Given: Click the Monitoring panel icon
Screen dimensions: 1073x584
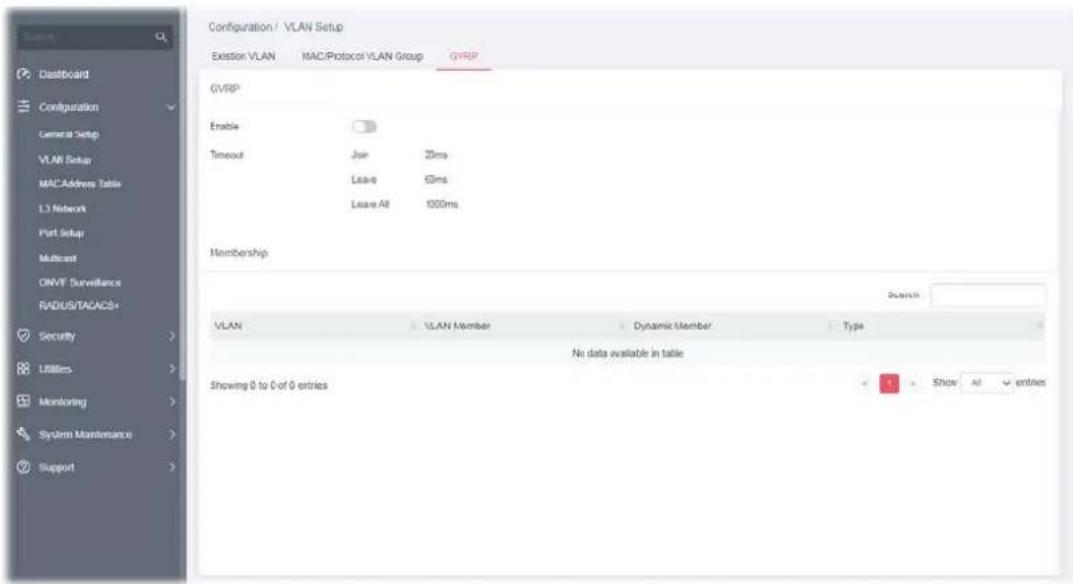Looking at the screenshot, I should (23, 401).
